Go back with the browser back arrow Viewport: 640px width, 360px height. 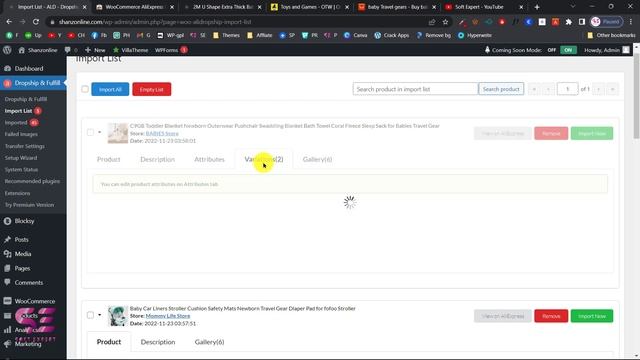[9, 22]
